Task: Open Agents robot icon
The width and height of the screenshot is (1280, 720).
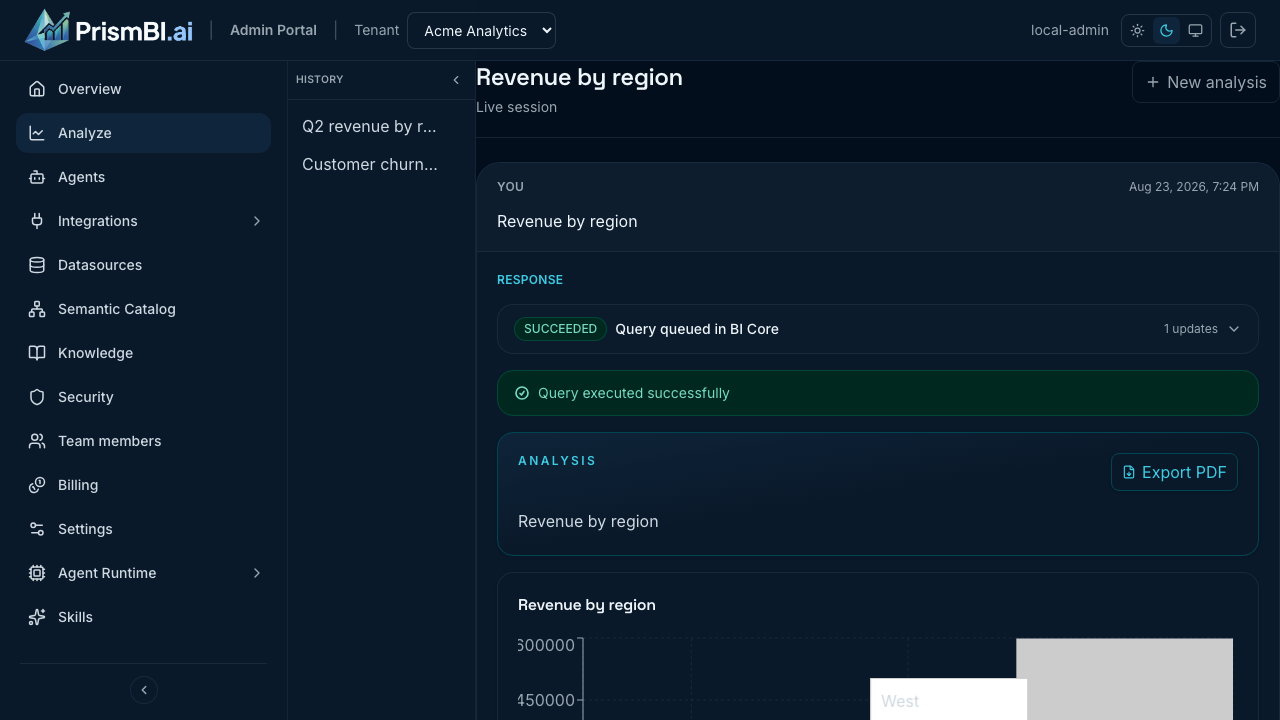Action: click(x=37, y=177)
